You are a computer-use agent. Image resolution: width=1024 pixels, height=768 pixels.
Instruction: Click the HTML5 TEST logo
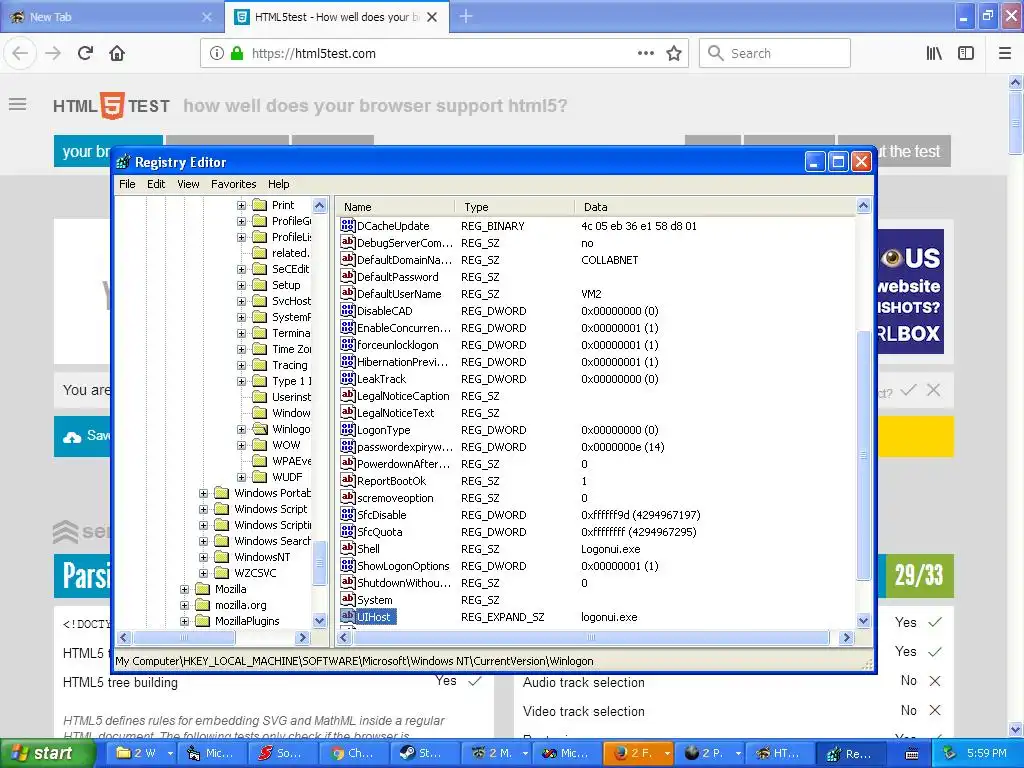click(111, 105)
